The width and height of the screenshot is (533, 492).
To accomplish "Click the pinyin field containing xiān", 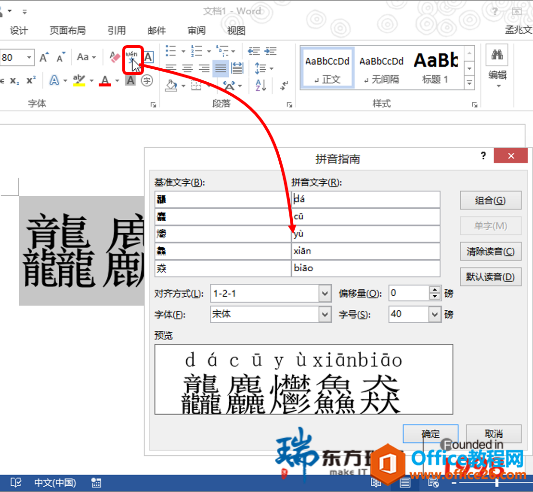I will click(x=366, y=251).
